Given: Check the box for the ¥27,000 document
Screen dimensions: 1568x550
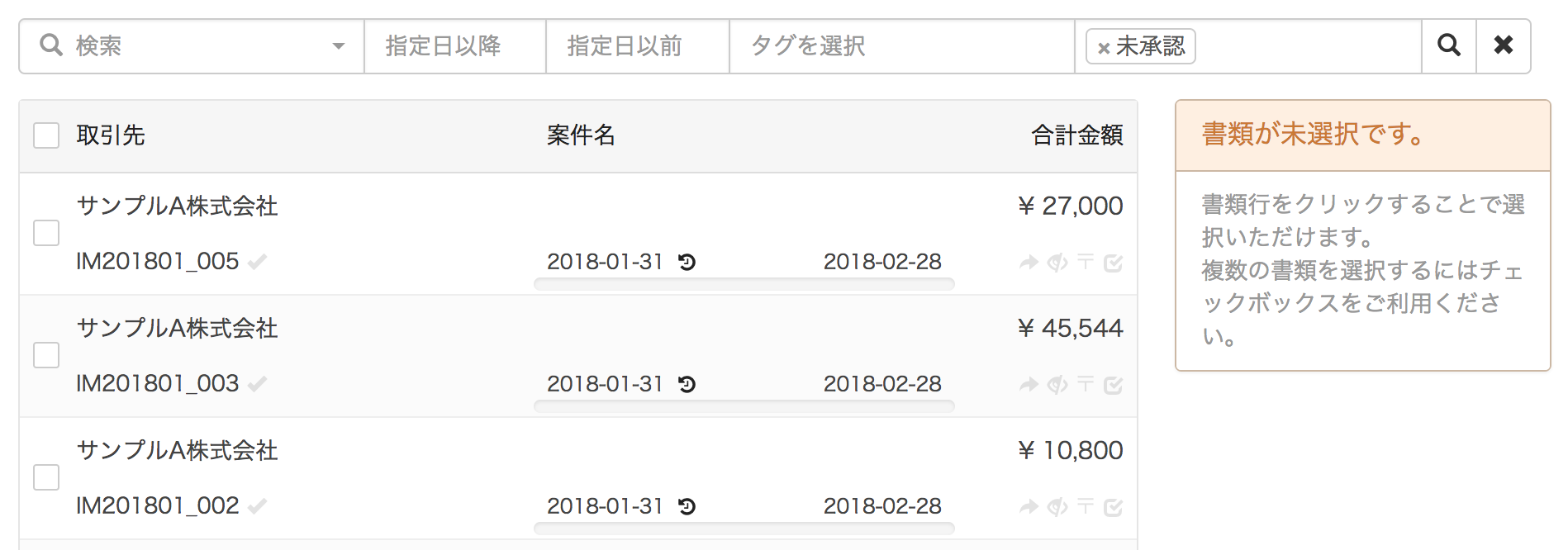Looking at the screenshot, I should pos(46,233).
